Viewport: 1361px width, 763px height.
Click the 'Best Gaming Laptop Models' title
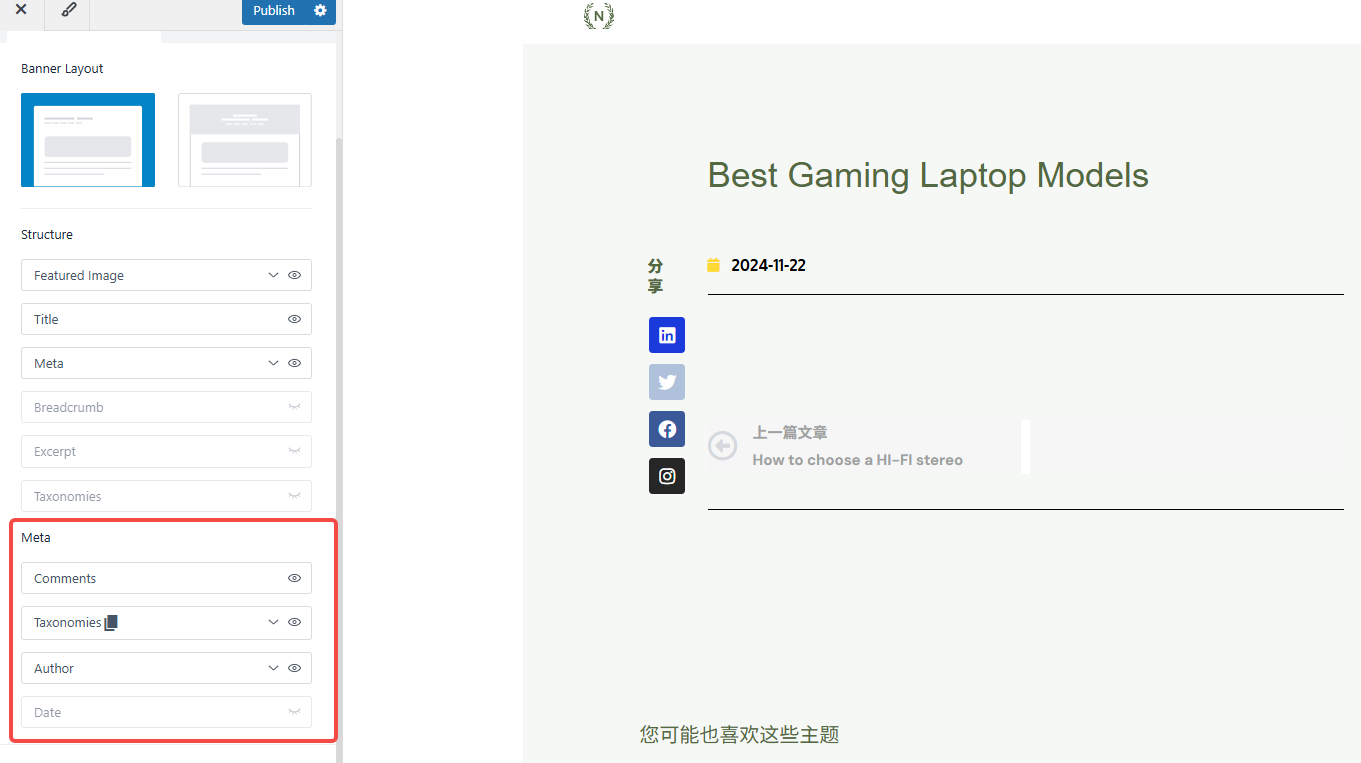928,175
